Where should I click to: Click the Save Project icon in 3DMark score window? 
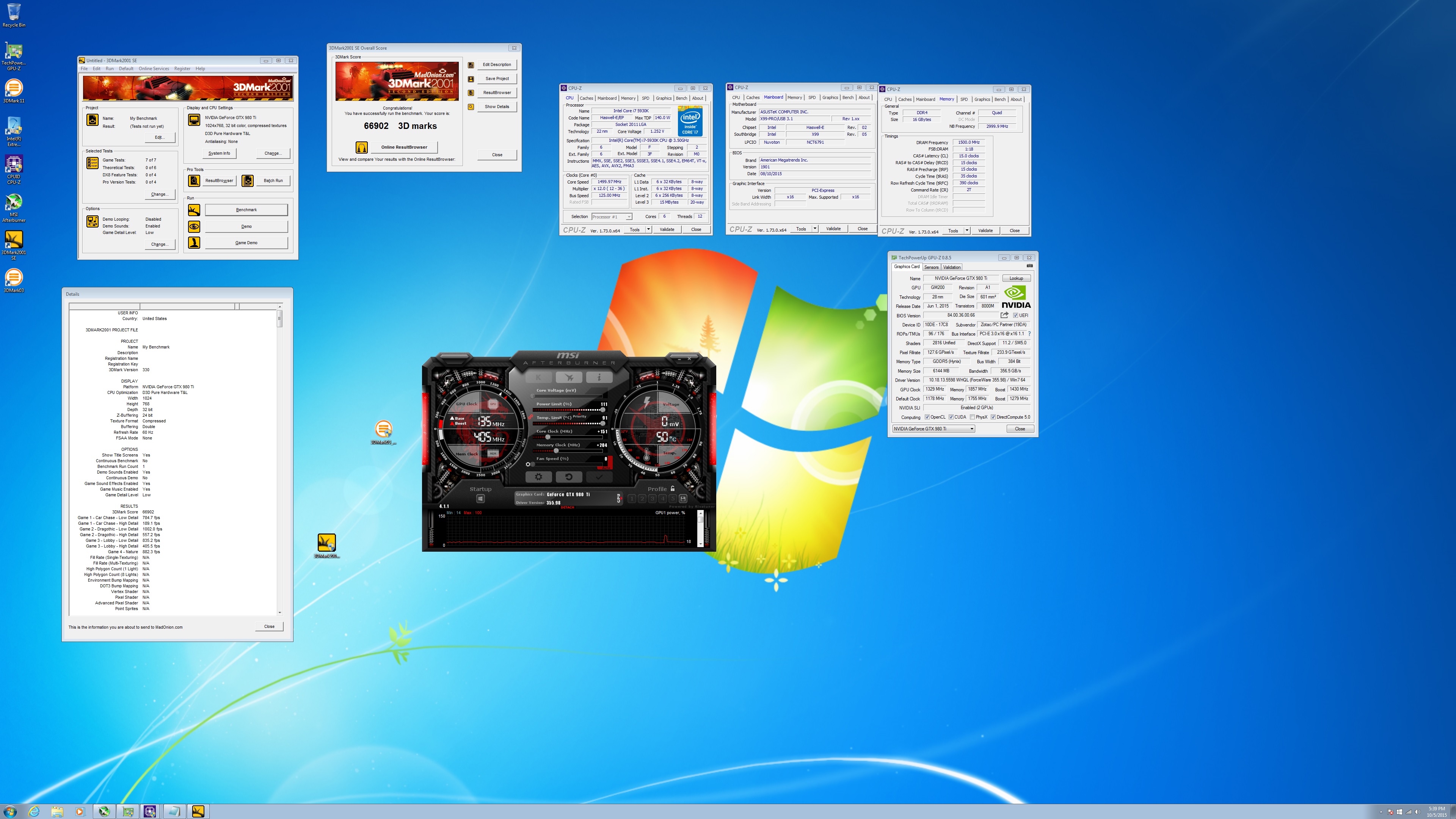click(x=471, y=78)
